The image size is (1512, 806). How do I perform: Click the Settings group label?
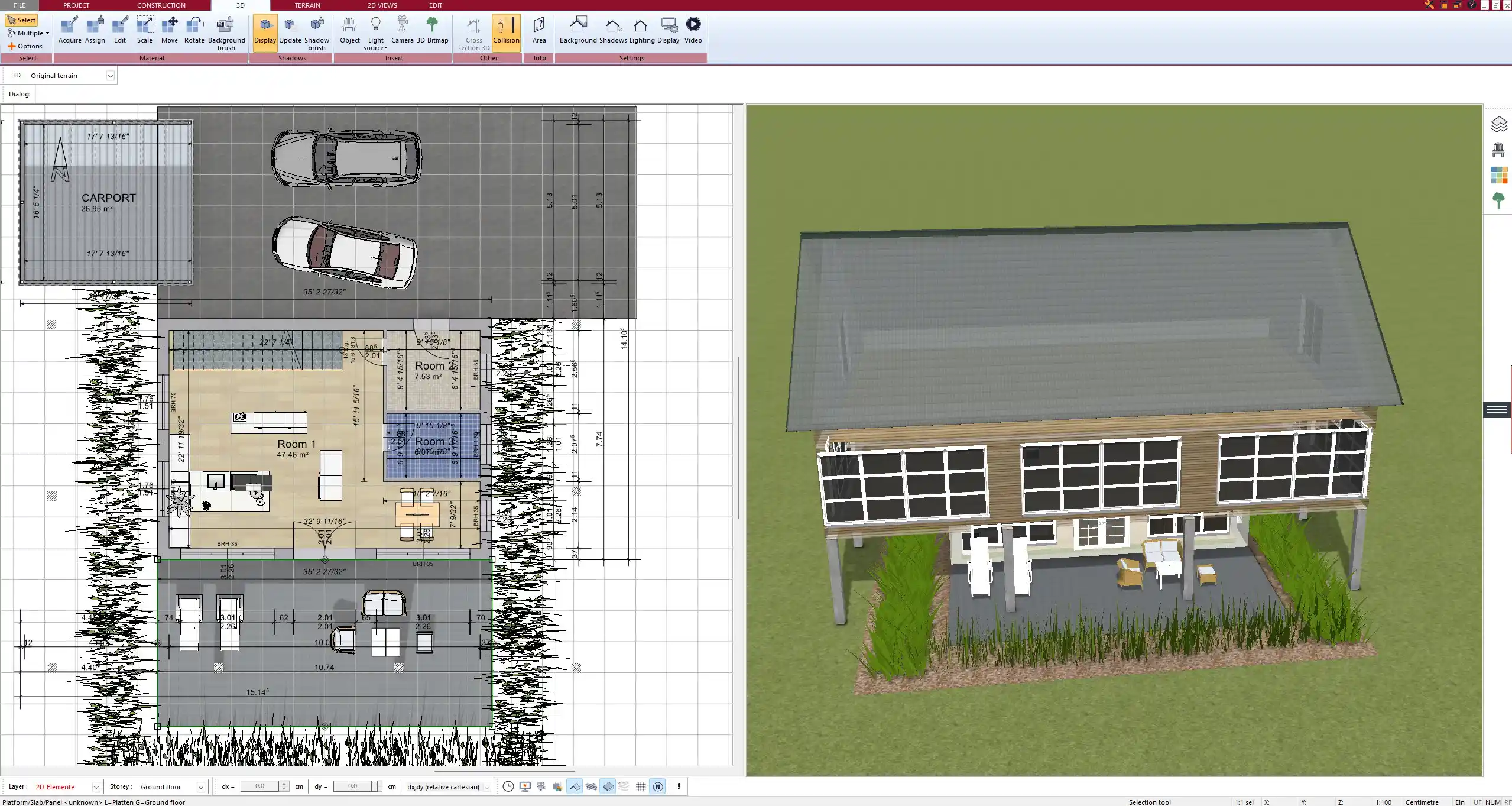coord(631,58)
